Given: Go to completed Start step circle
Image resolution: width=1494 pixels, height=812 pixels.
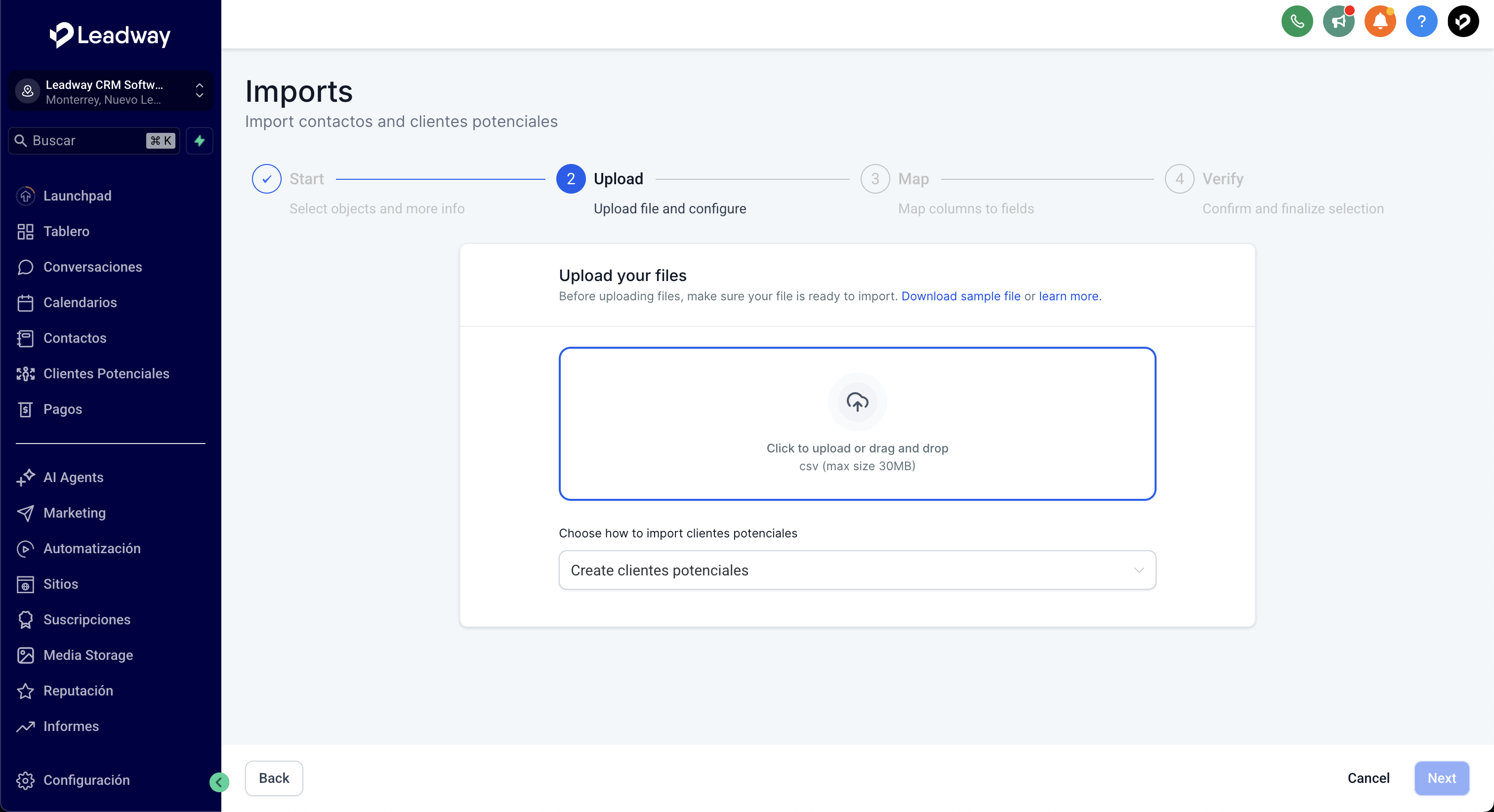Looking at the screenshot, I should (267, 179).
